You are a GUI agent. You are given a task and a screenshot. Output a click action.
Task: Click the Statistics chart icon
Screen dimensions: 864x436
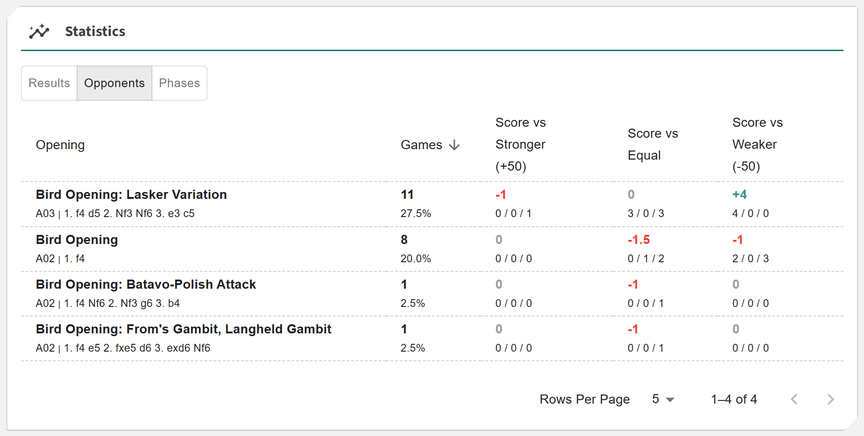tap(39, 32)
